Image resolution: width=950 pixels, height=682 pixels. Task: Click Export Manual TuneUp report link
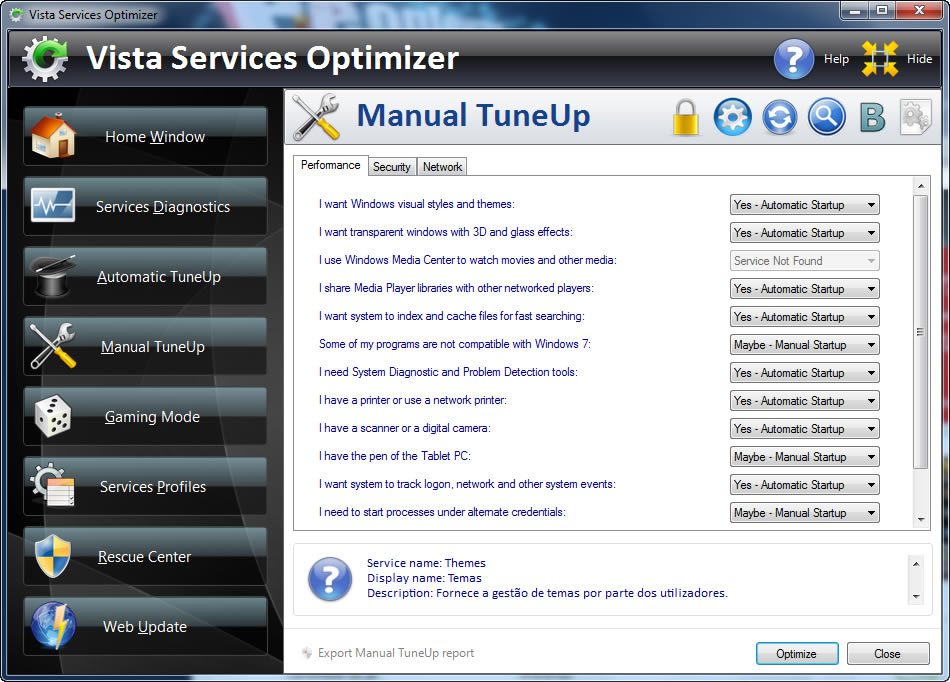[396, 653]
